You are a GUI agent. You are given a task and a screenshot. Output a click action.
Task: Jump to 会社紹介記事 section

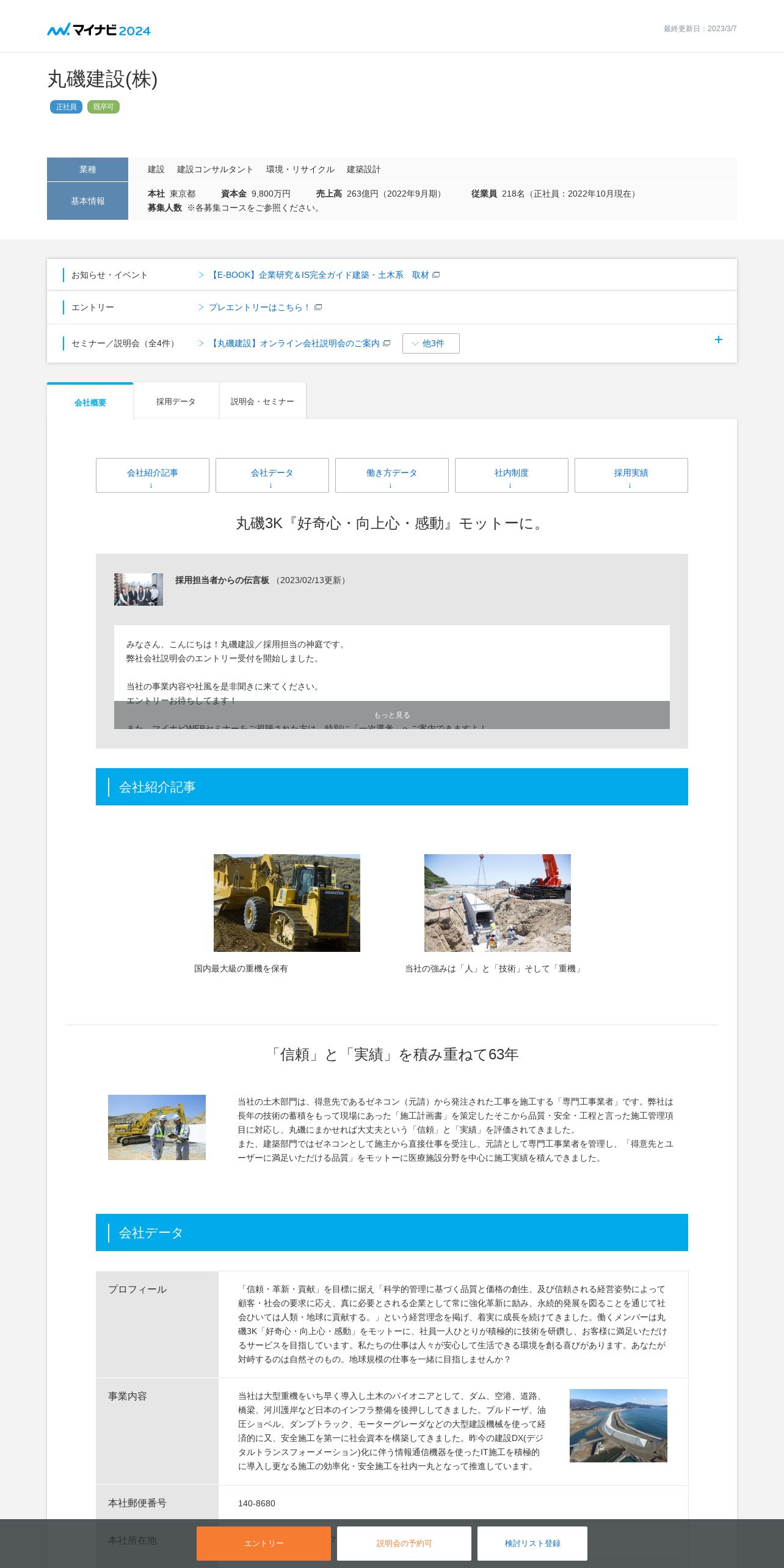(x=153, y=475)
